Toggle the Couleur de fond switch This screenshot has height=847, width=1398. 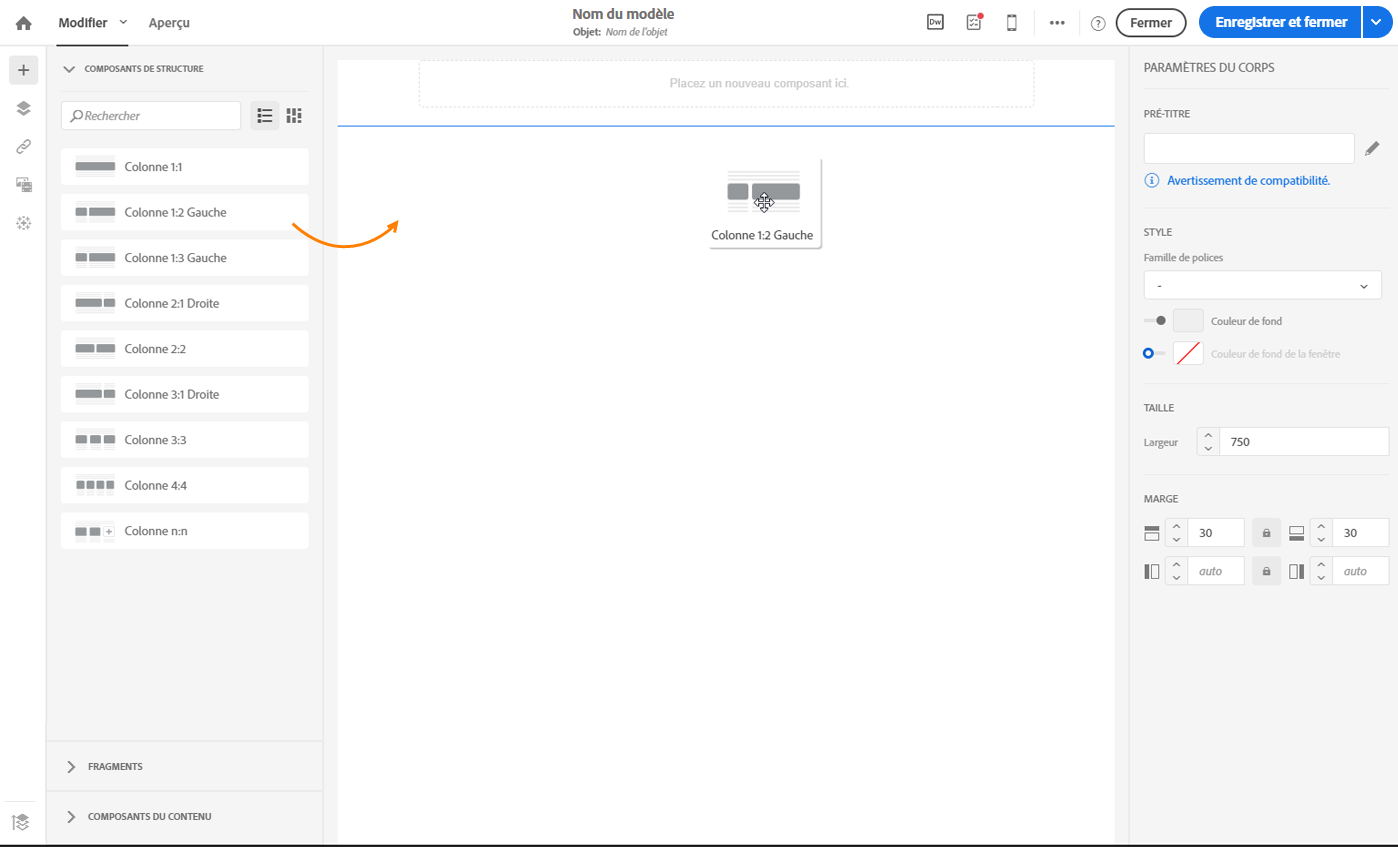point(1155,321)
